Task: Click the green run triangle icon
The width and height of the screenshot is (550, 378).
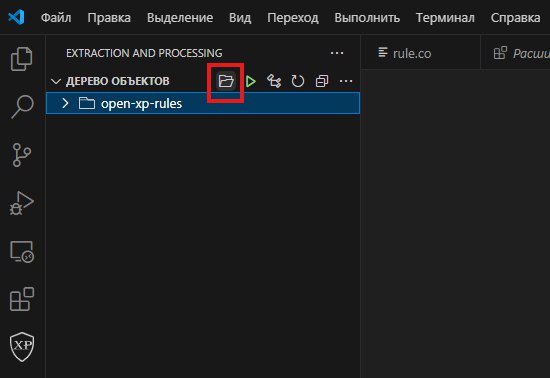Action: coord(250,81)
